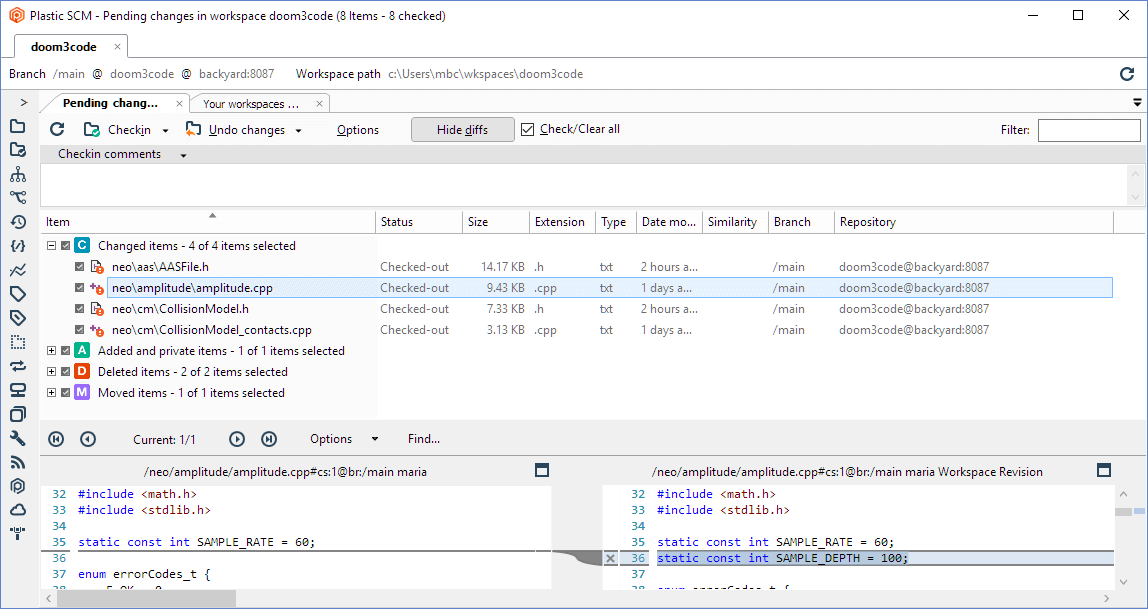This screenshot has height=609, width=1148.
Task: Click Find... in diff toolbar
Action: (424, 439)
